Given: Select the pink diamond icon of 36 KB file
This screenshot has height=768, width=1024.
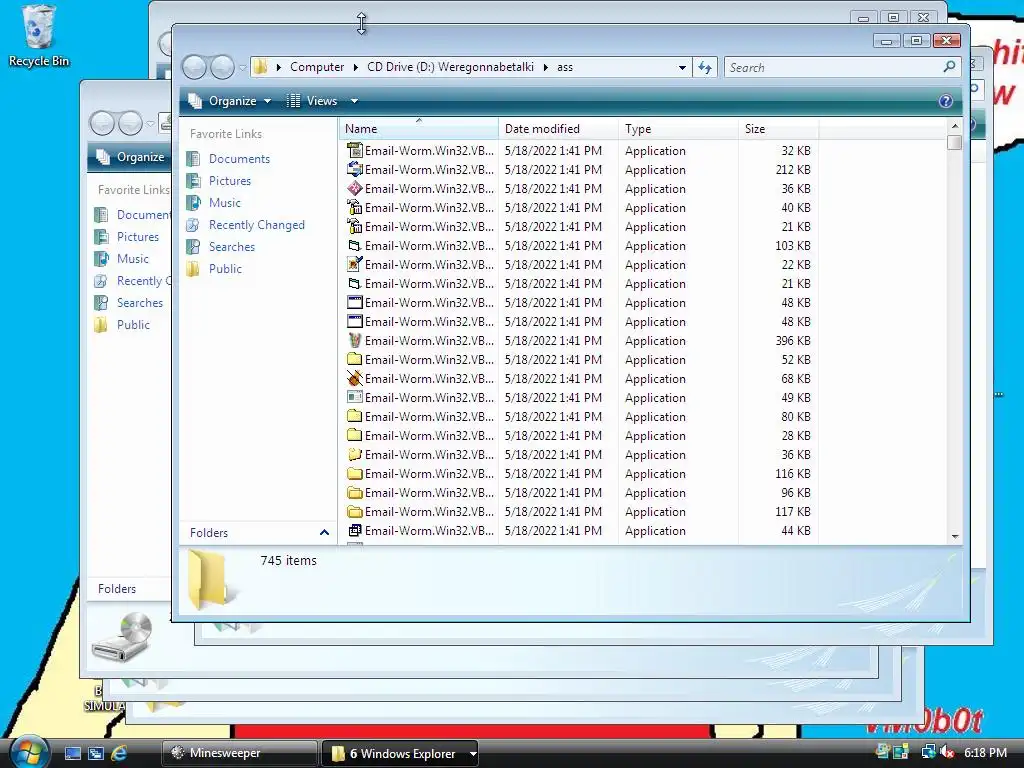Looking at the screenshot, I should tap(355, 188).
